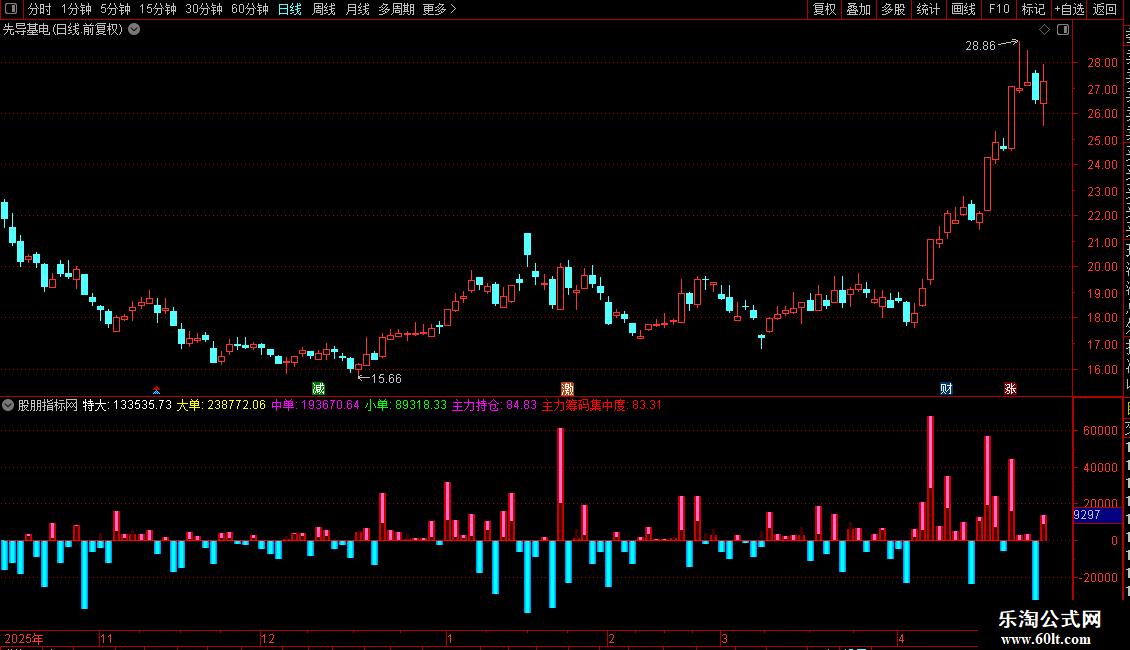This screenshot has width=1130, height=650.
Task: Click the 22.00 price axis label
Action: (x=1103, y=215)
